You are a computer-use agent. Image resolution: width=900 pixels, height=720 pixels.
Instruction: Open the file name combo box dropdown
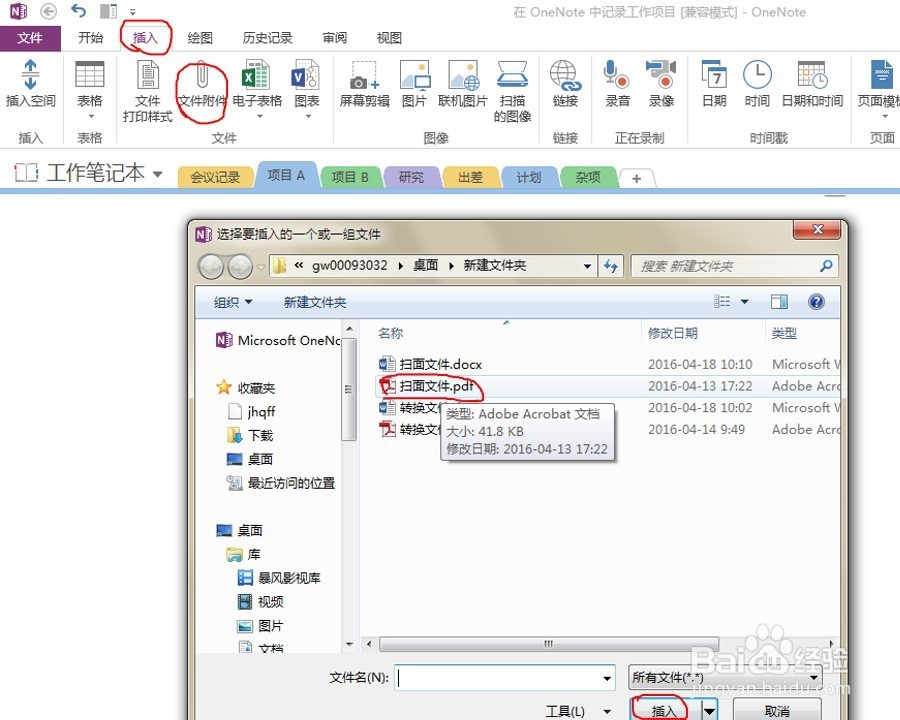click(607, 678)
